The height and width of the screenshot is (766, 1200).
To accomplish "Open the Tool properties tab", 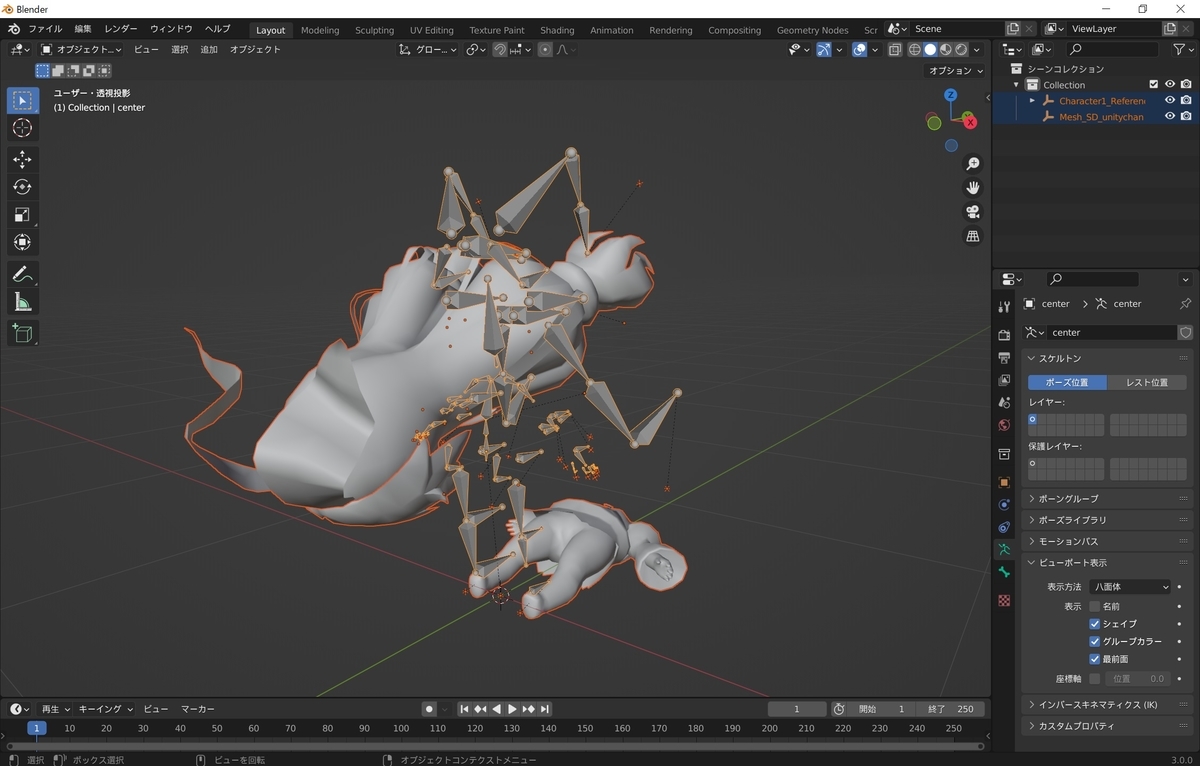I will point(1004,307).
